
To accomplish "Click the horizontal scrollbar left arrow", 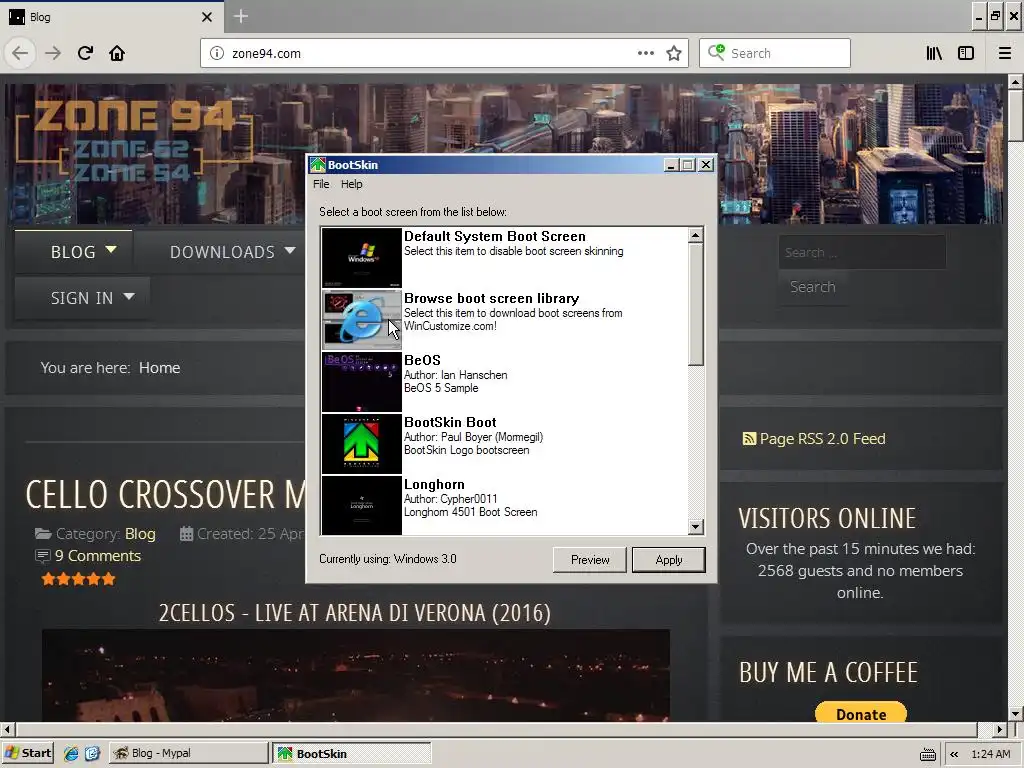I will 7,729.
